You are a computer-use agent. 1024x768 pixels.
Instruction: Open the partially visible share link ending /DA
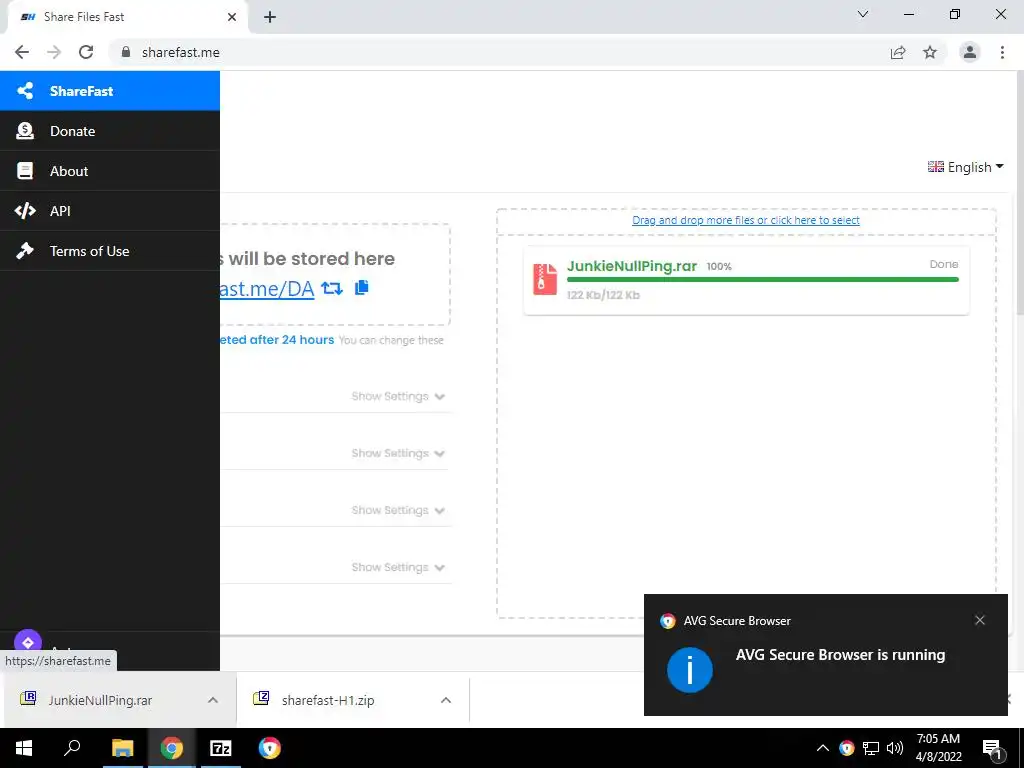267,288
